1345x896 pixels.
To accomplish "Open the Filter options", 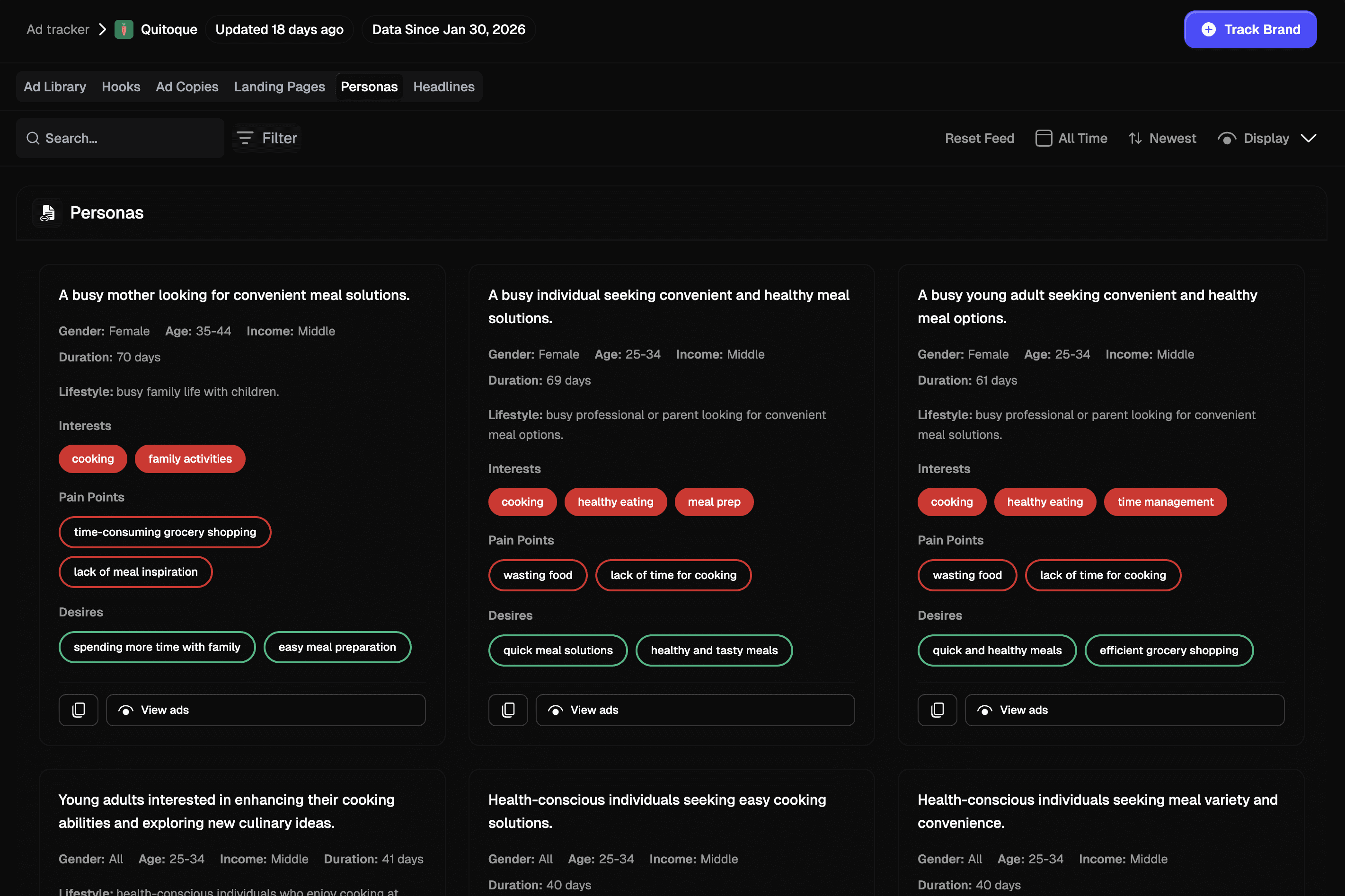I will (x=267, y=138).
